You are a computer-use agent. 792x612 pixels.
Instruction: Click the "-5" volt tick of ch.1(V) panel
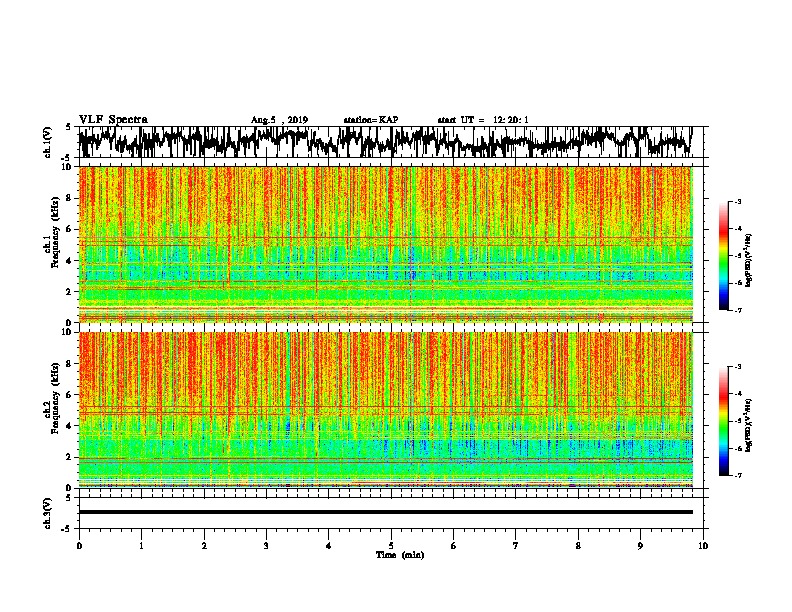[x=67, y=158]
